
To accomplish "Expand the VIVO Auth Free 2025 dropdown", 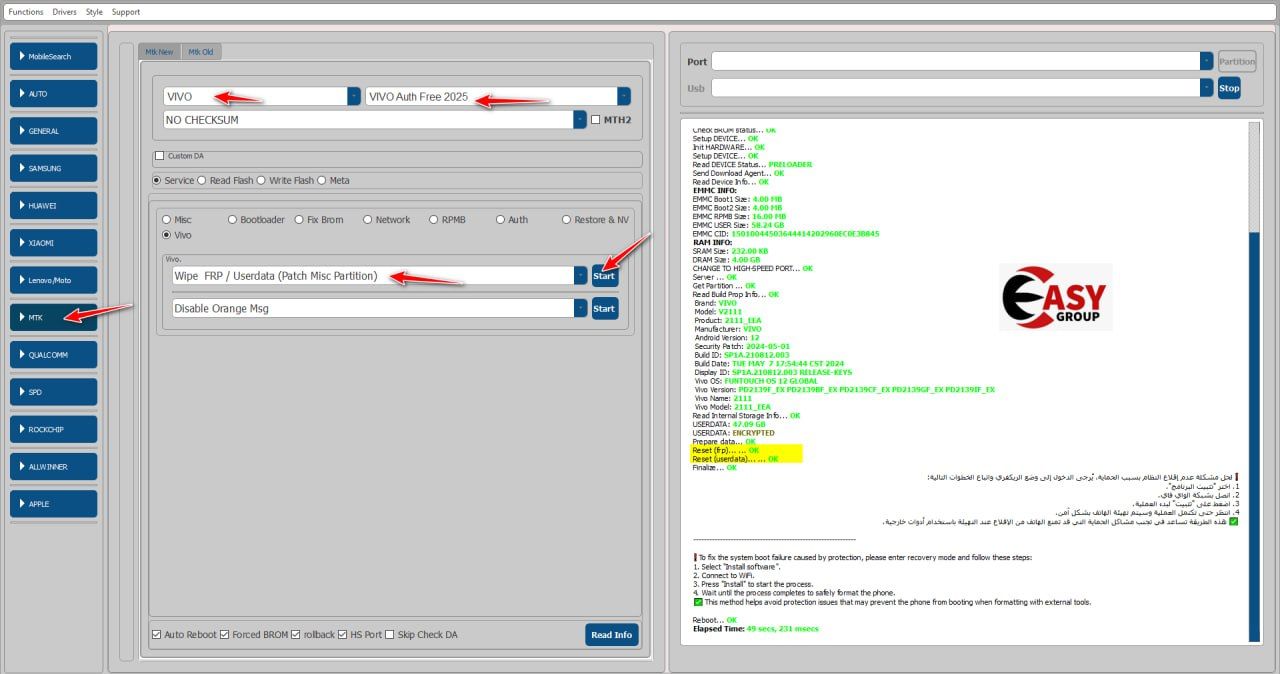I will coord(624,96).
